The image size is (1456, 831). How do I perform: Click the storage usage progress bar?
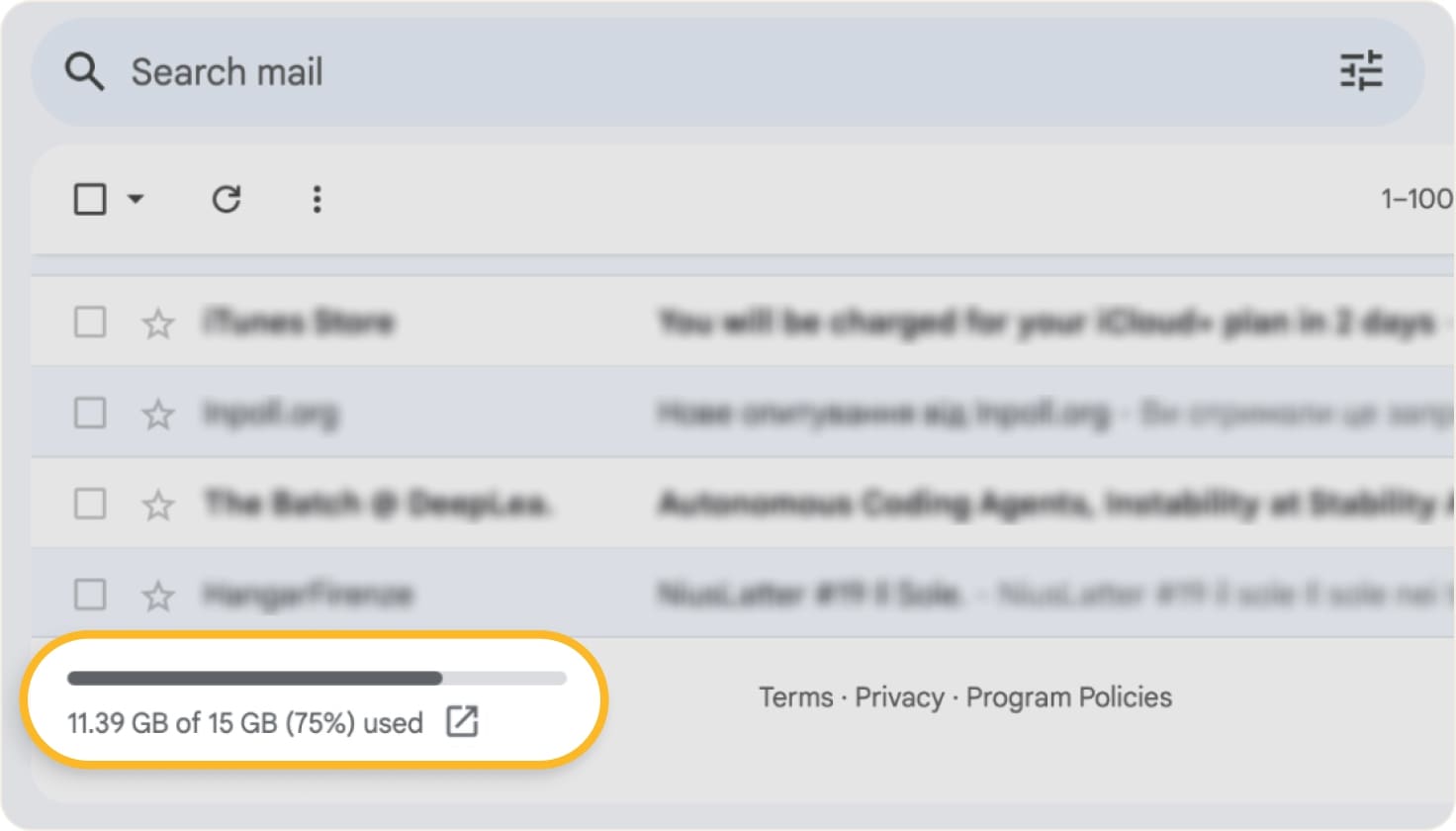coord(315,678)
